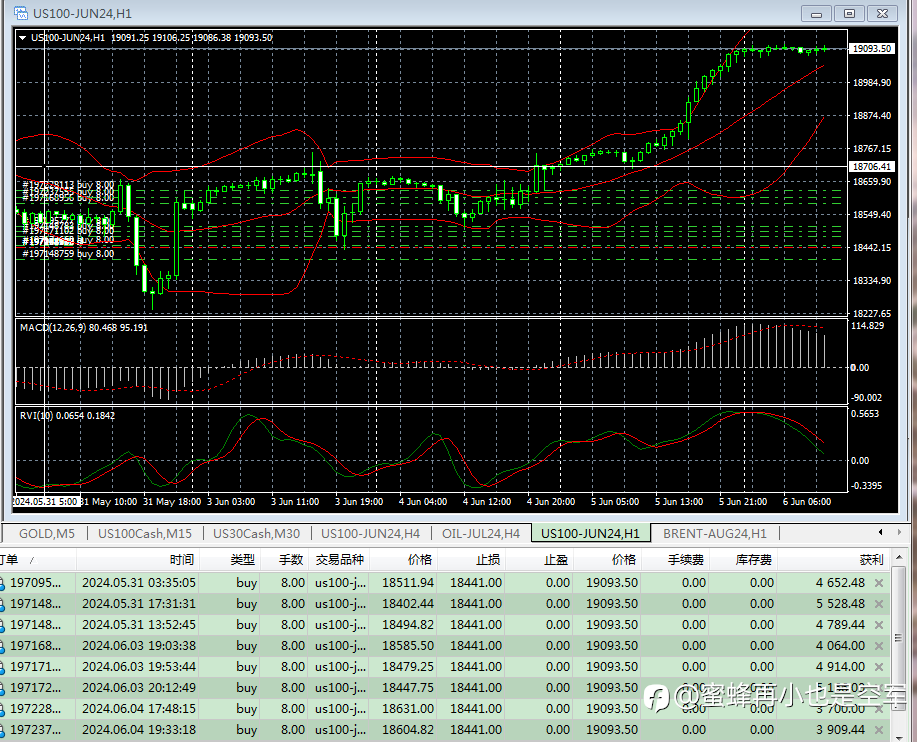
Task: Click the 类型 column header
Action: (242, 560)
